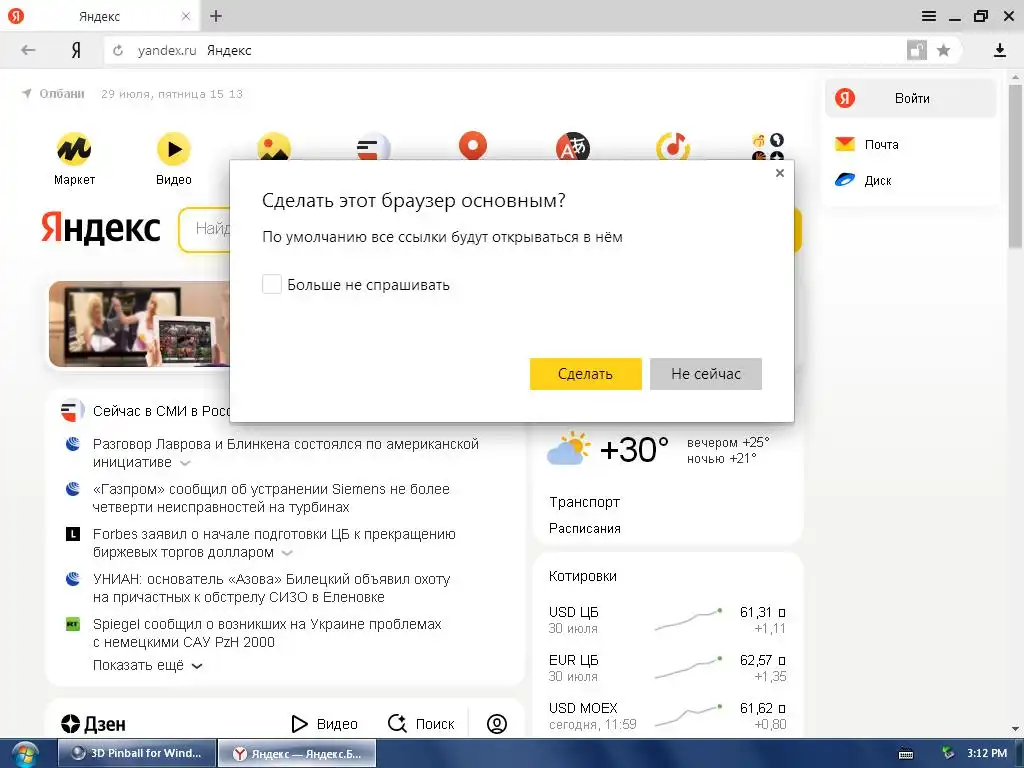Open Дзен Поиск
Screen dimensions: 1024x768
point(421,724)
